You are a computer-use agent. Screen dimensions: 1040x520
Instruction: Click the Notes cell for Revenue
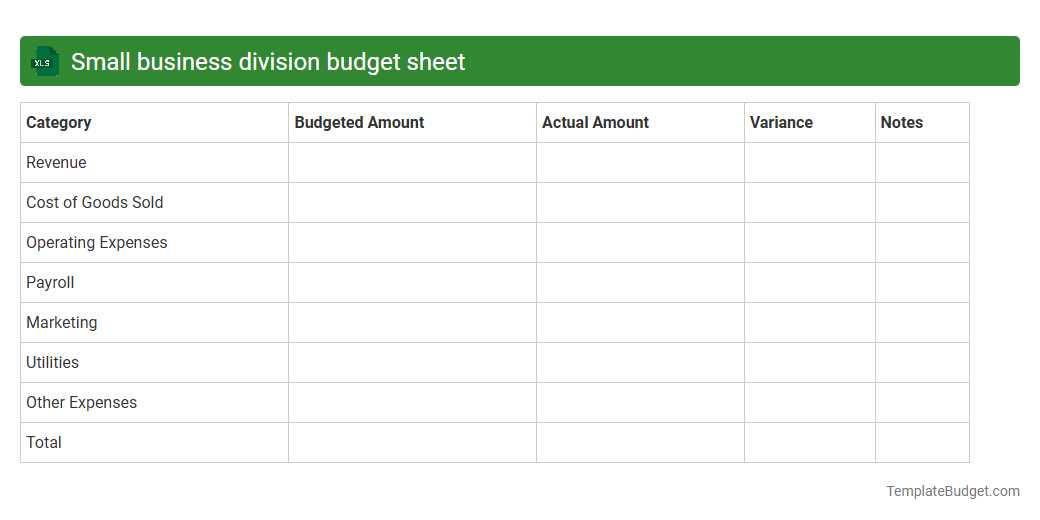click(923, 162)
